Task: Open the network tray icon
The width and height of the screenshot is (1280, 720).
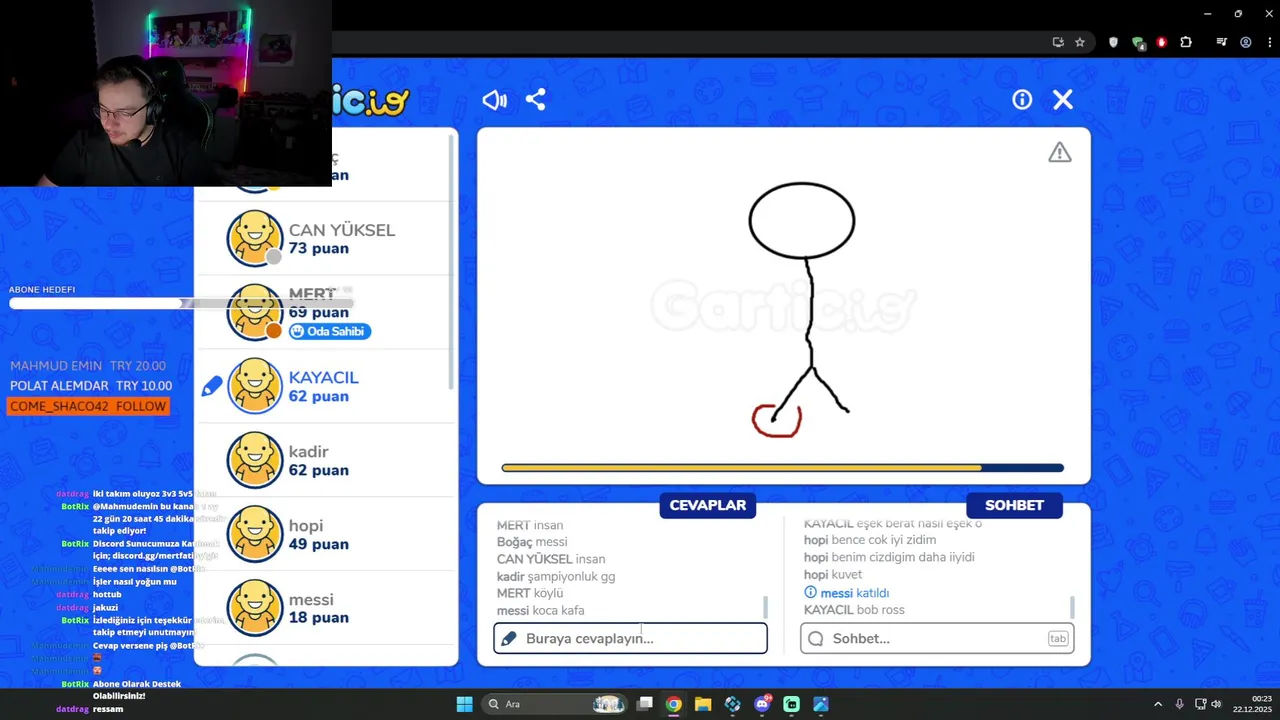Action: pyautogui.click(x=1201, y=704)
